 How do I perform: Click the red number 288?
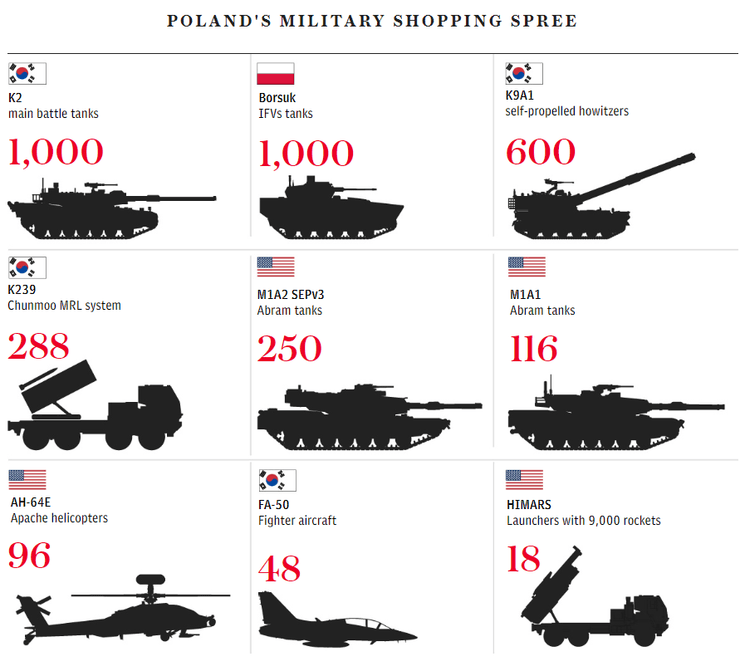39,346
